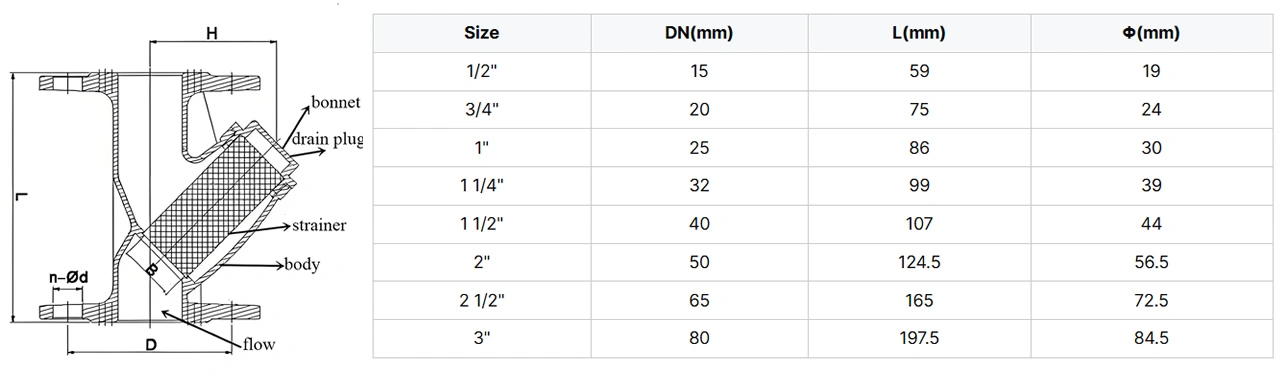
Task: Select the 1/2" size cell
Action: point(482,71)
